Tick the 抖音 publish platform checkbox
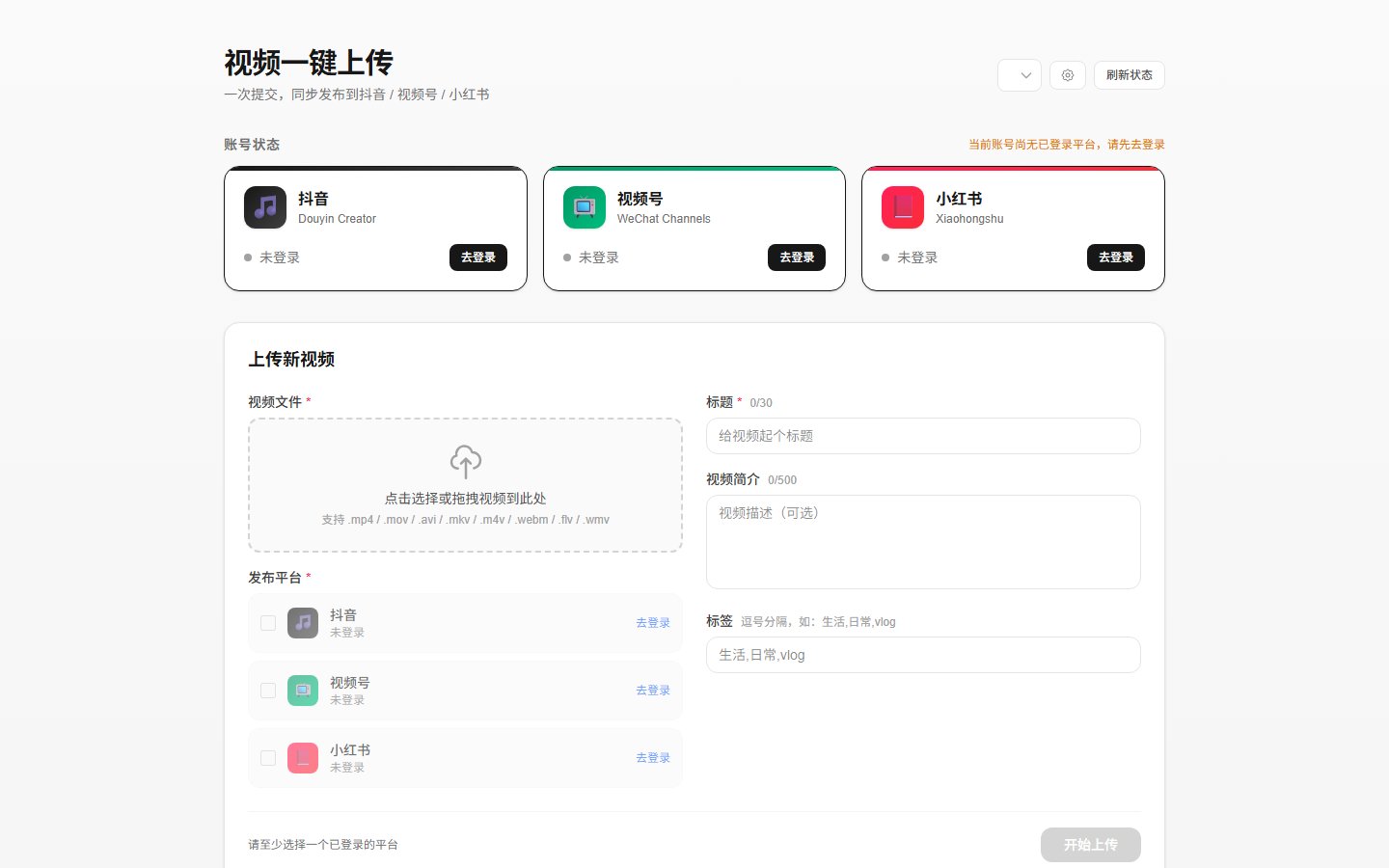The height and width of the screenshot is (868, 1389). click(x=268, y=623)
